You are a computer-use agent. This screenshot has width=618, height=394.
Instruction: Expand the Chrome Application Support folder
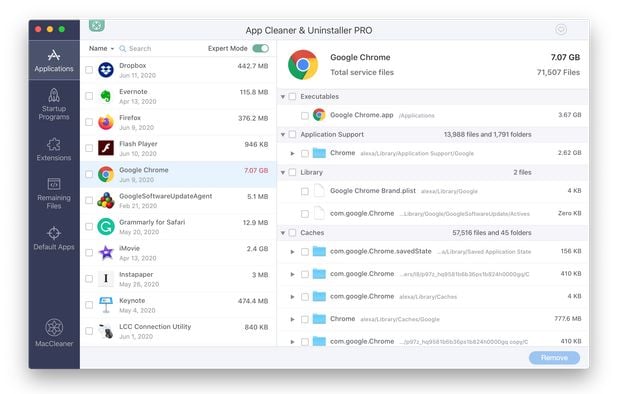pyautogui.click(x=292, y=153)
